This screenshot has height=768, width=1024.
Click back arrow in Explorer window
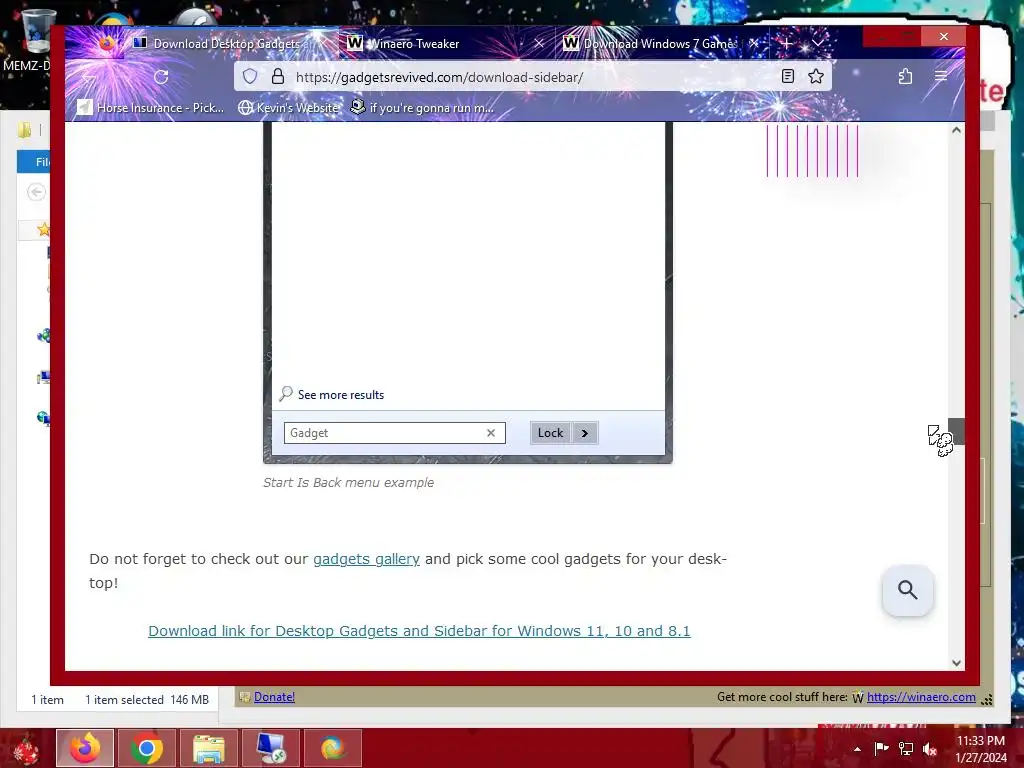tap(37, 192)
